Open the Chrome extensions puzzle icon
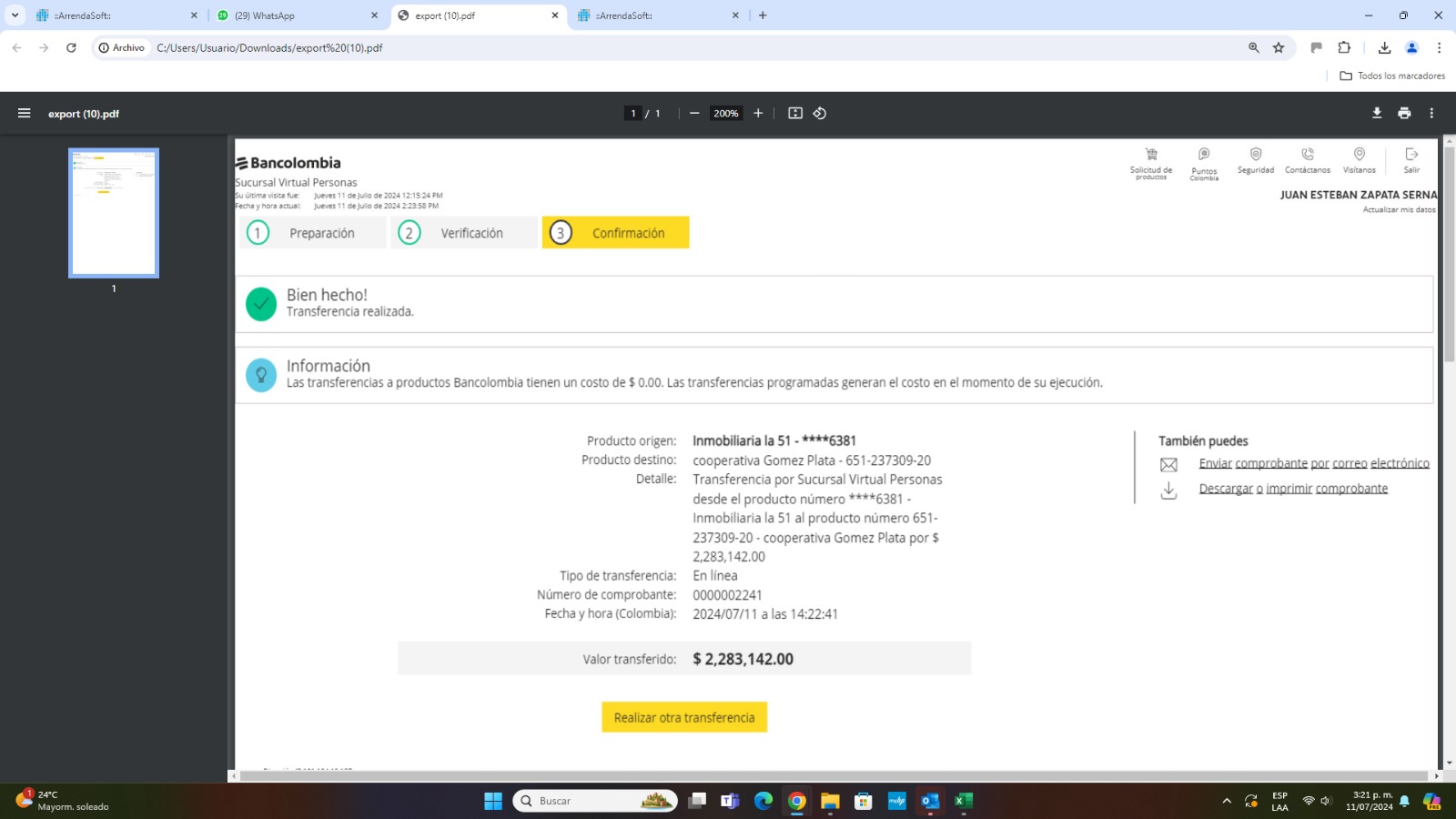Image resolution: width=1456 pixels, height=819 pixels. point(1344,47)
